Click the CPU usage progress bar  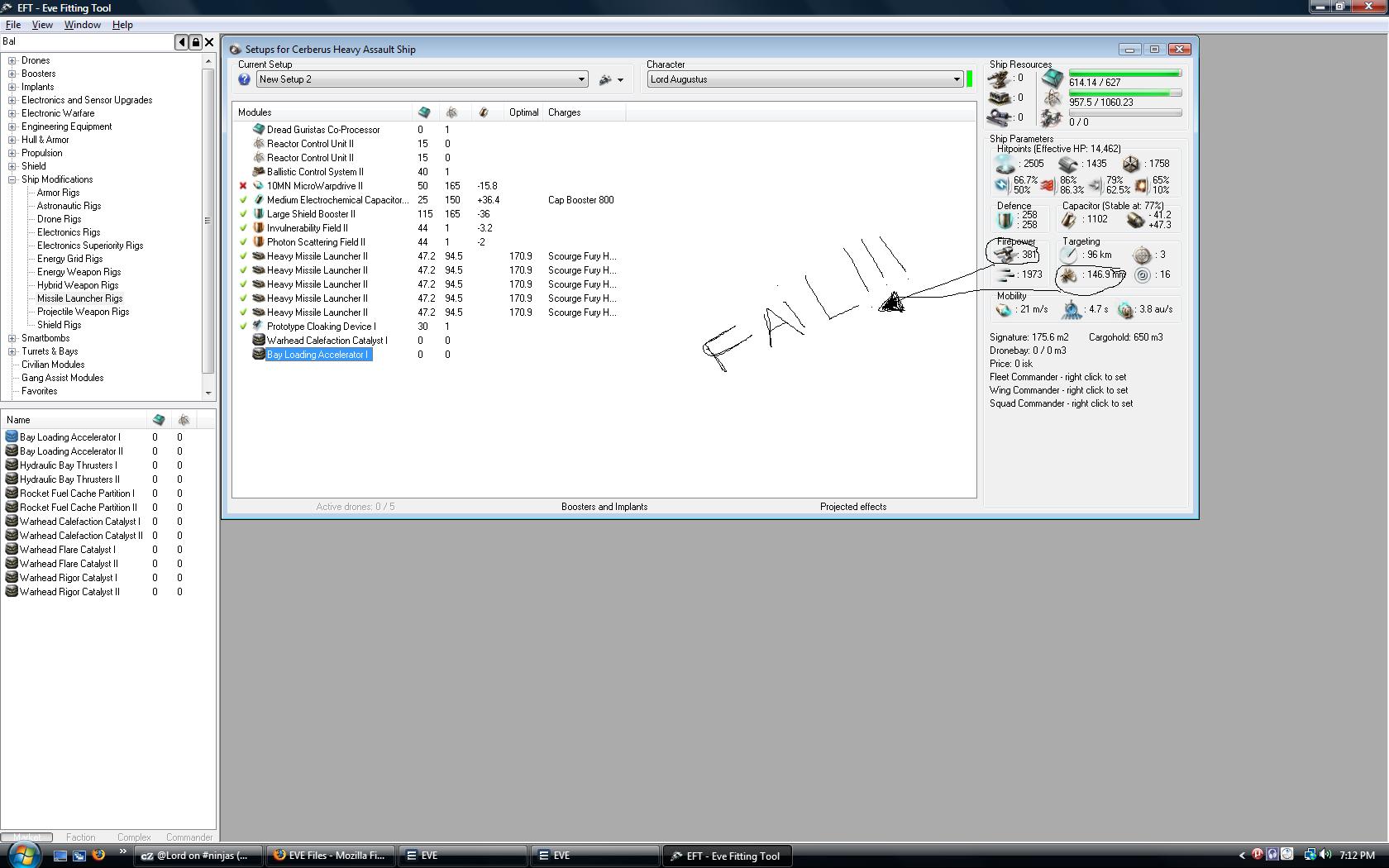pyautogui.click(x=1124, y=74)
